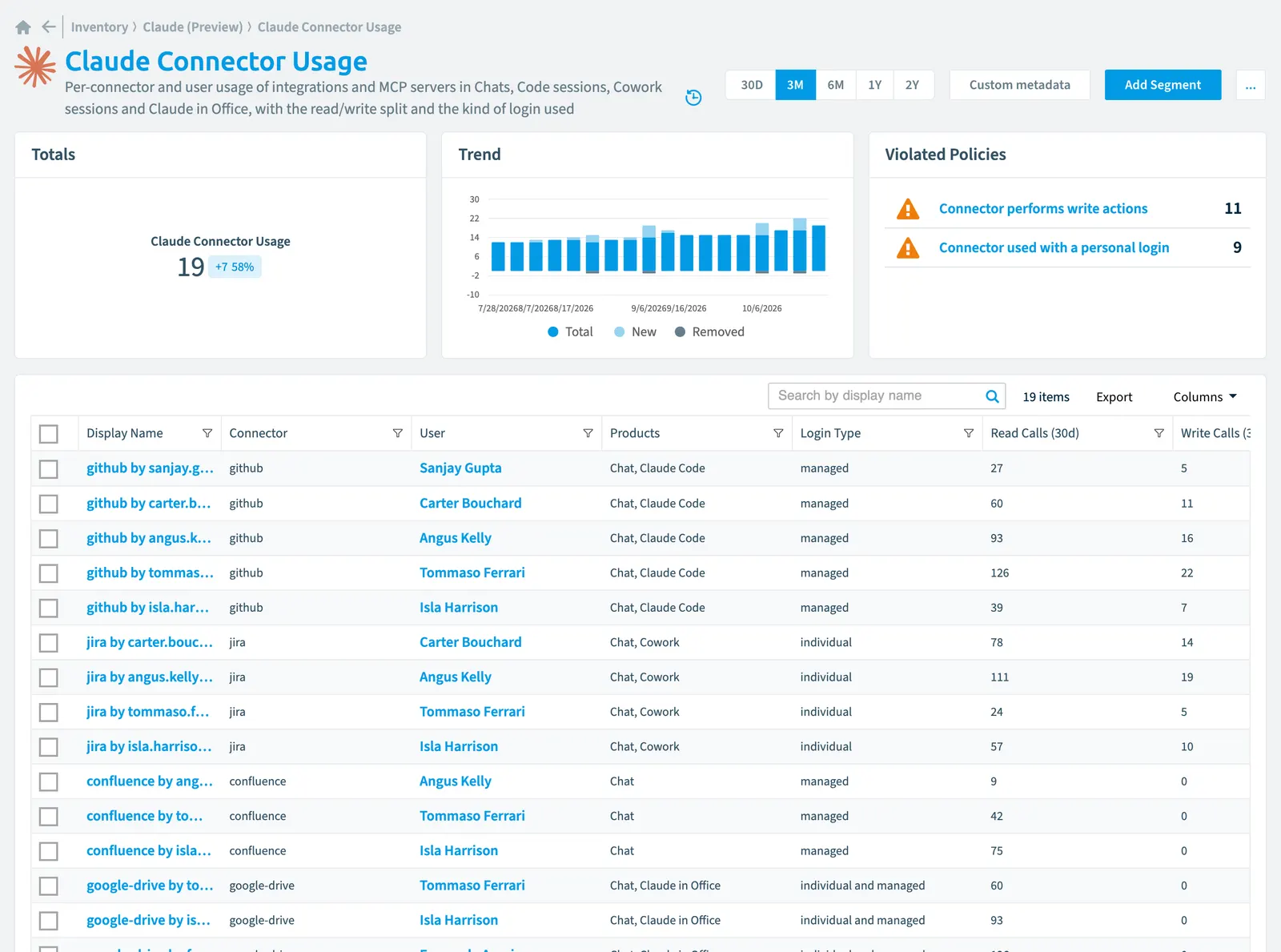Viewport: 1281px width, 952px height.
Task: Open jira by carter.bouc display name link
Action: pyautogui.click(x=150, y=642)
